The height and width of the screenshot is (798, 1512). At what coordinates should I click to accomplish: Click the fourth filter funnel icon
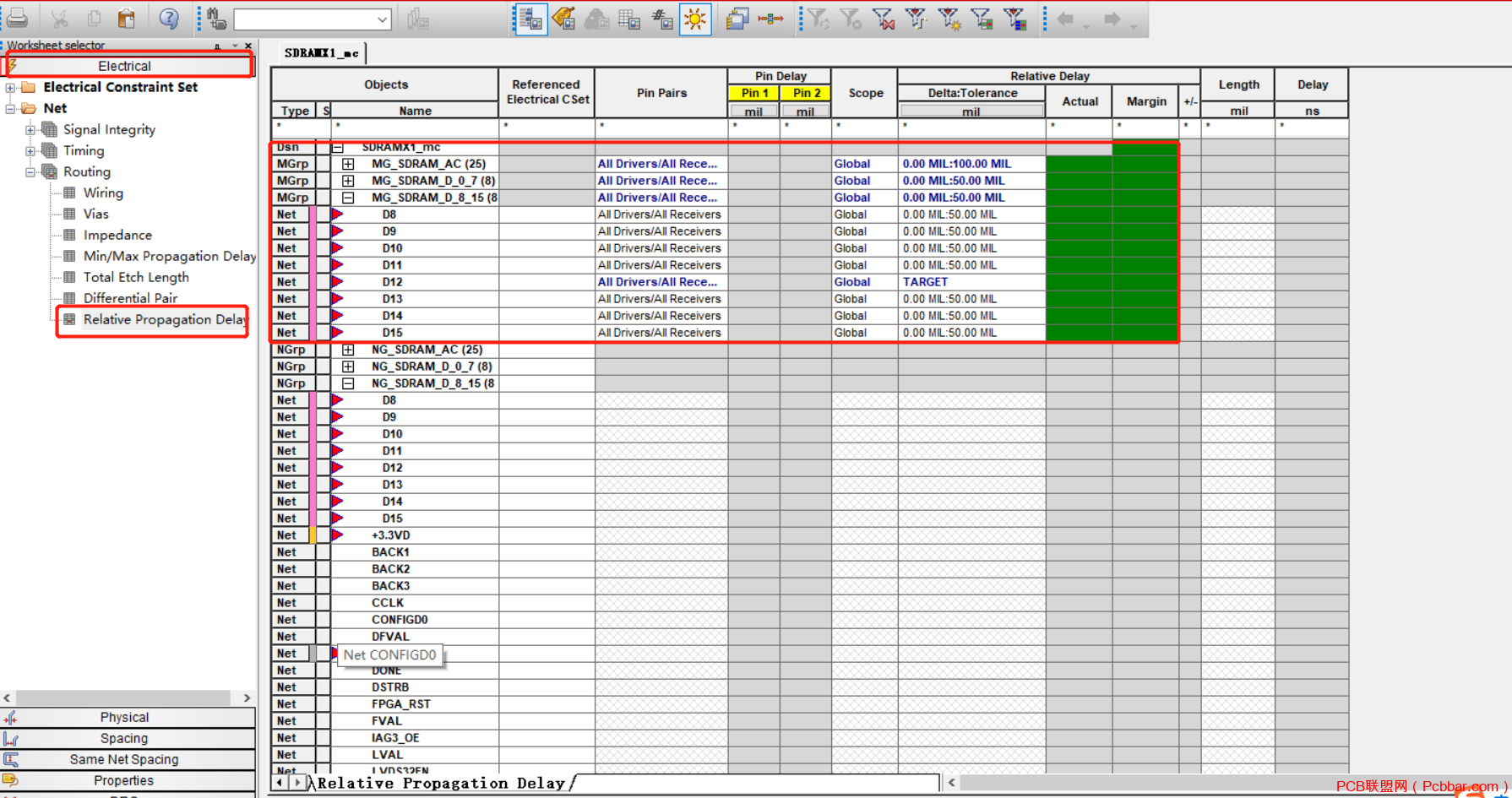click(x=916, y=19)
